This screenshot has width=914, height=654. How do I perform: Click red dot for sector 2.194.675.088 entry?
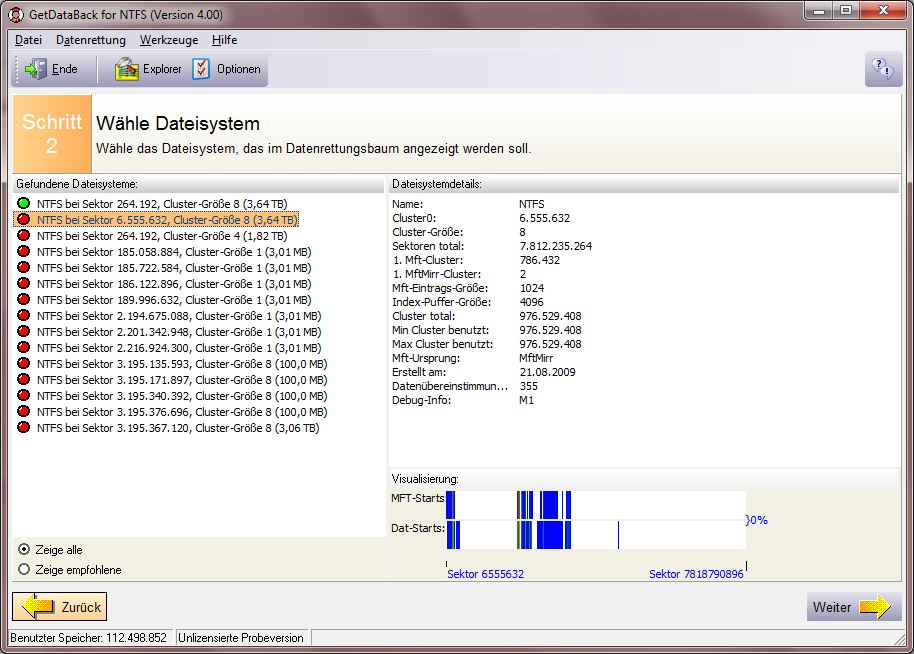tap(23, 315)
